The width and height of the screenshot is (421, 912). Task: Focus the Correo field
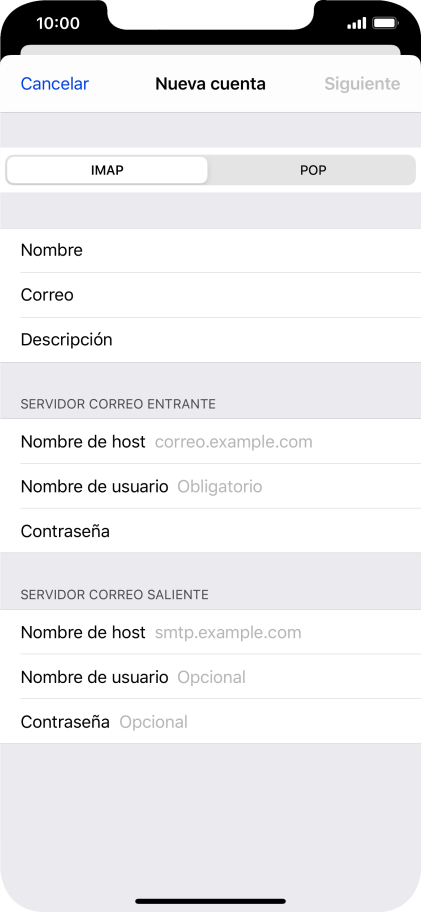click(x=210, y=295)
